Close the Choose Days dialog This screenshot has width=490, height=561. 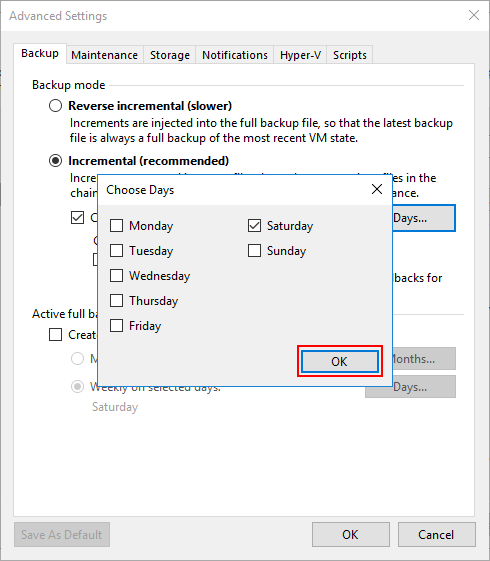click(377, 189)
